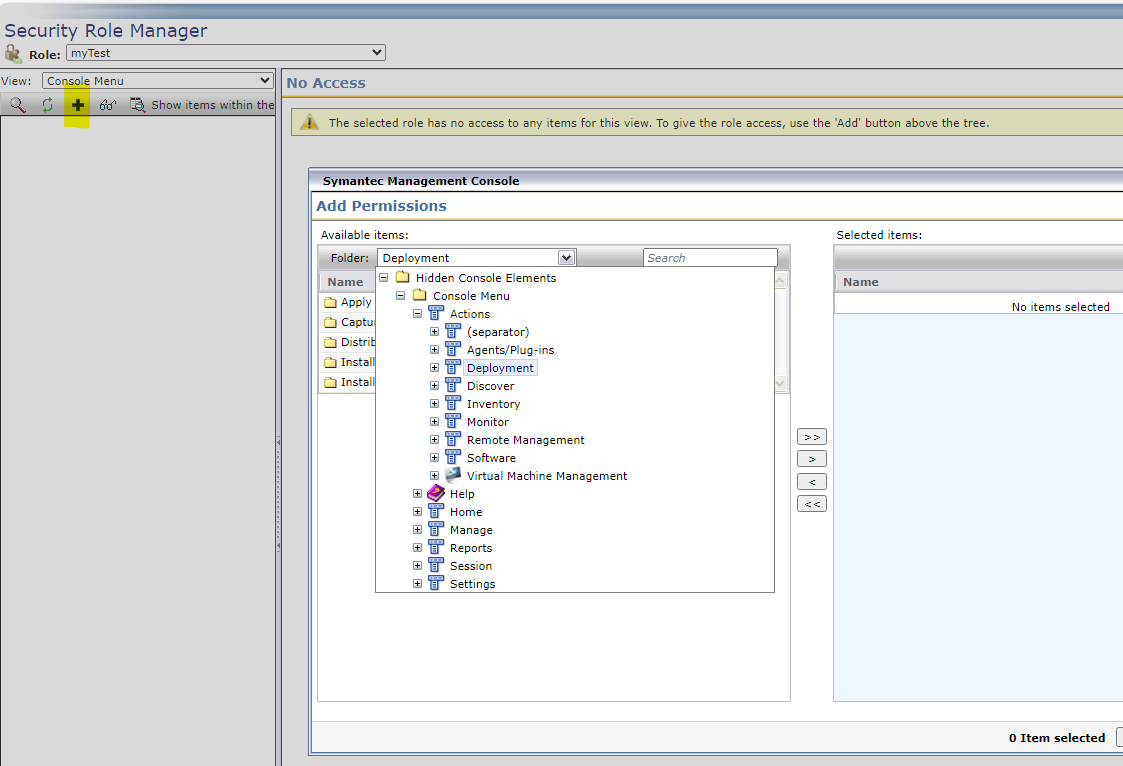This screenshot has height=766, width=1123.
Task: Click the add all '>>' button
Action: pyautogui.click(x=812, y=437)
